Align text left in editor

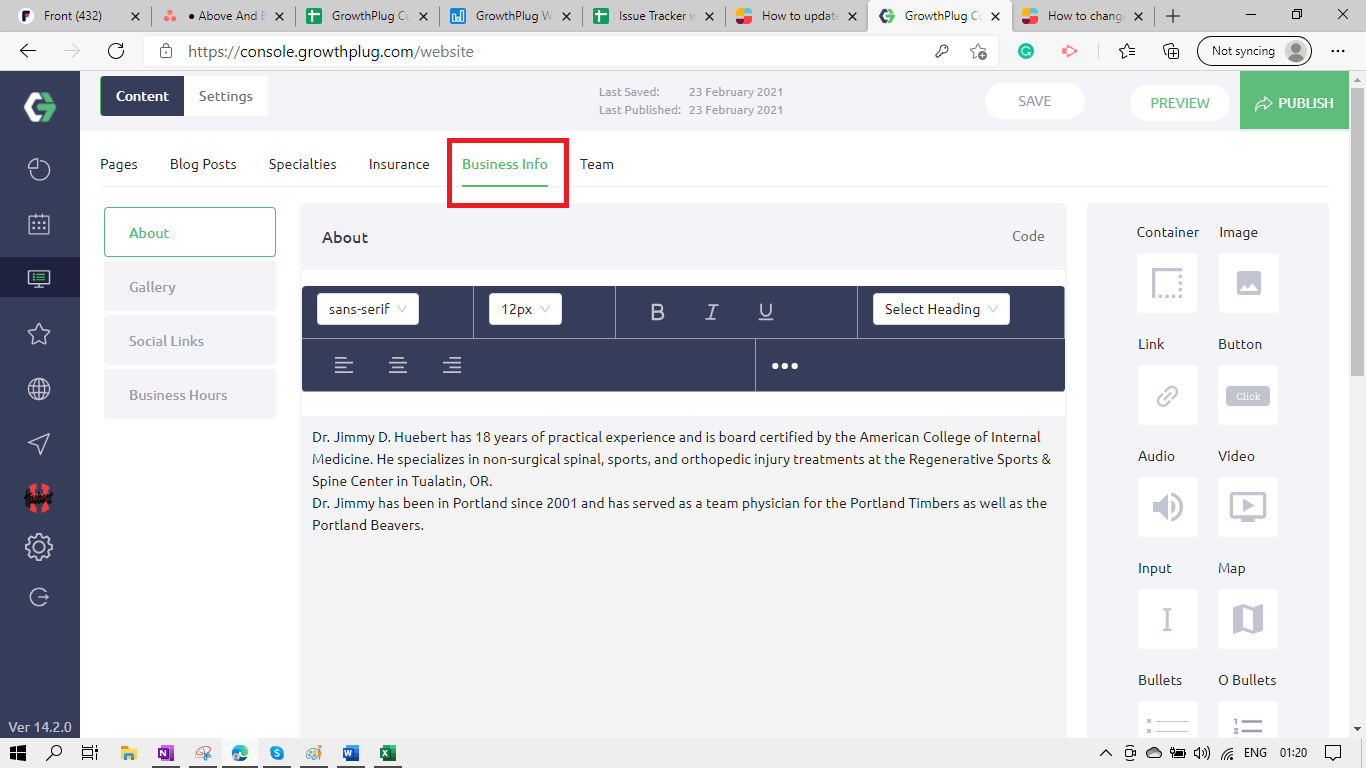pos(344,365)
